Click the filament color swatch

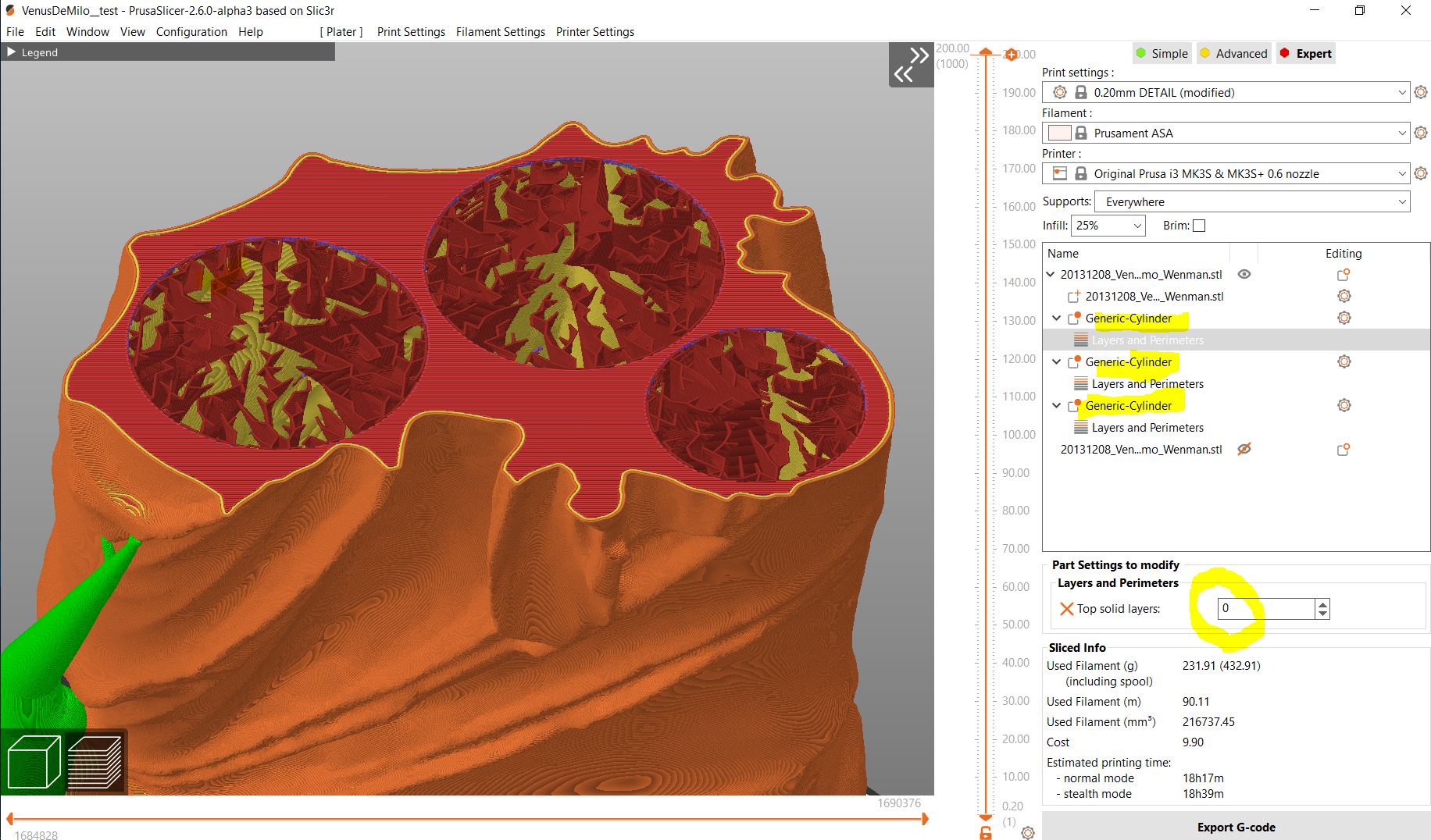pos(1059,133)
